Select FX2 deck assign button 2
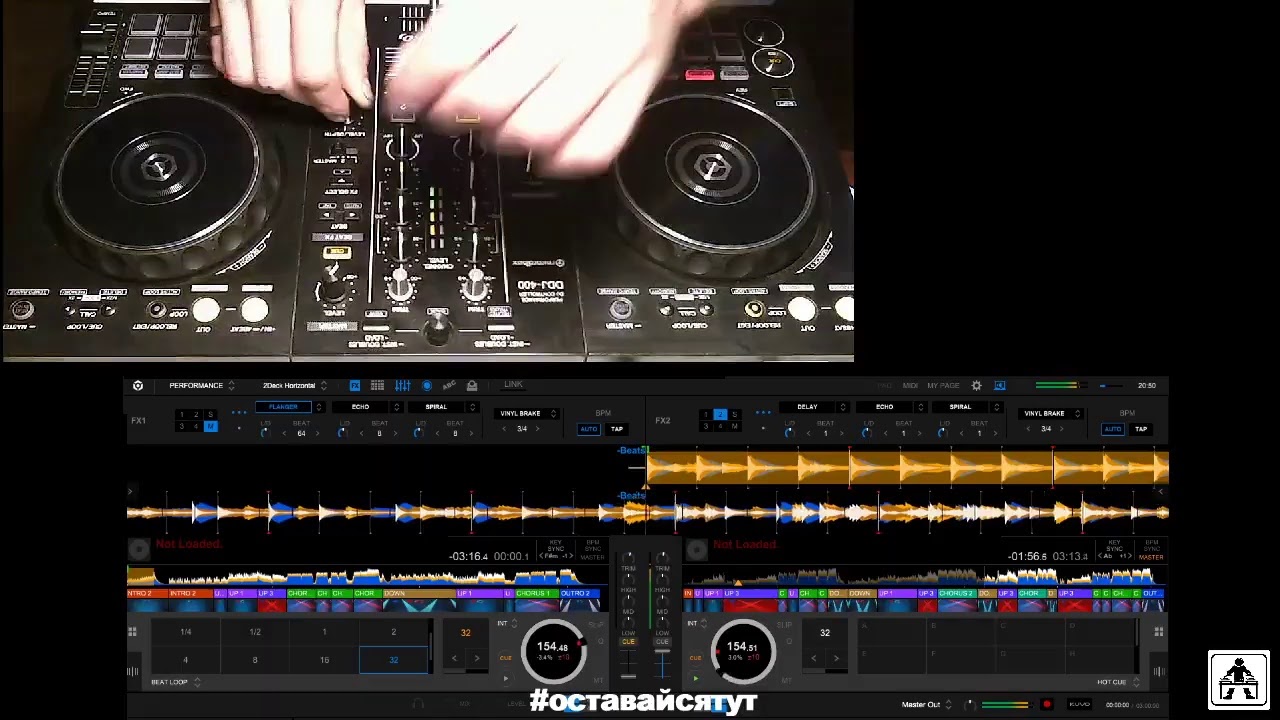Viewport: 1280px width, 720px height. [x=719, y=414]
